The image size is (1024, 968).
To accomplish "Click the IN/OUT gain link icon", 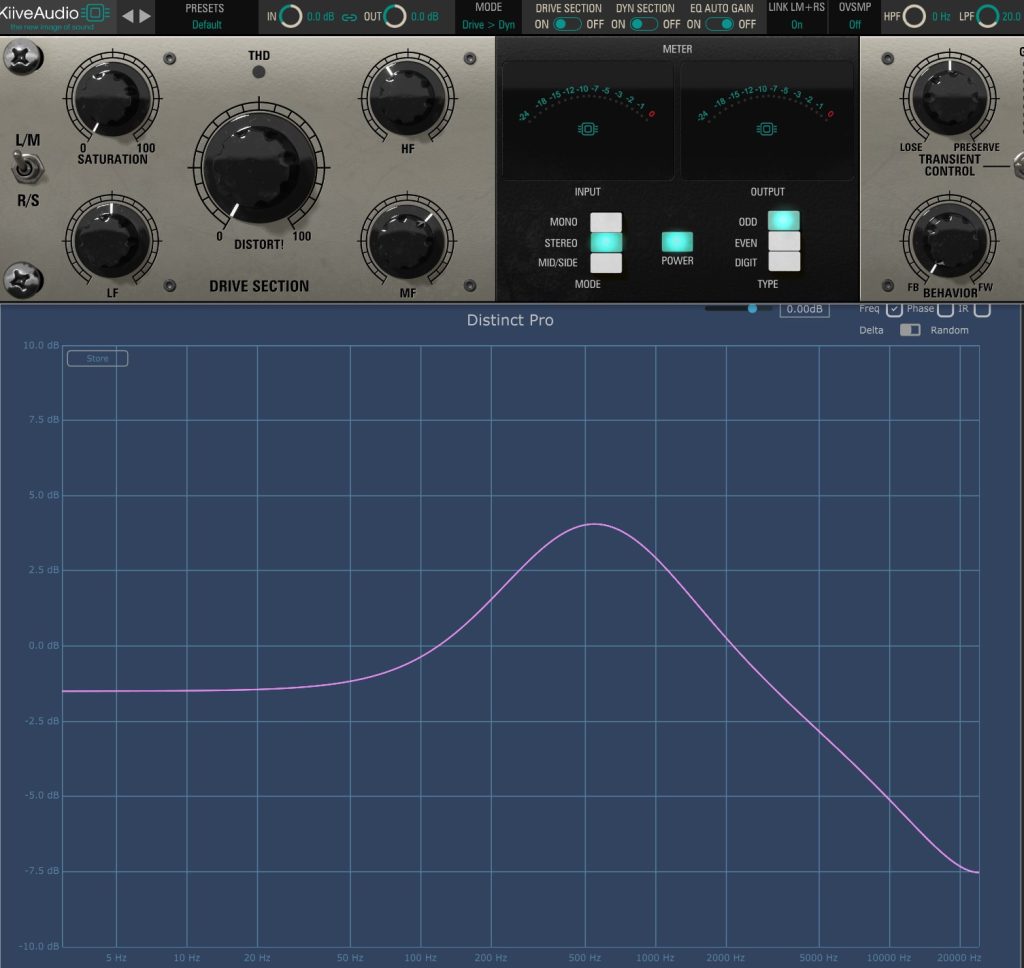I will point(349,17).
